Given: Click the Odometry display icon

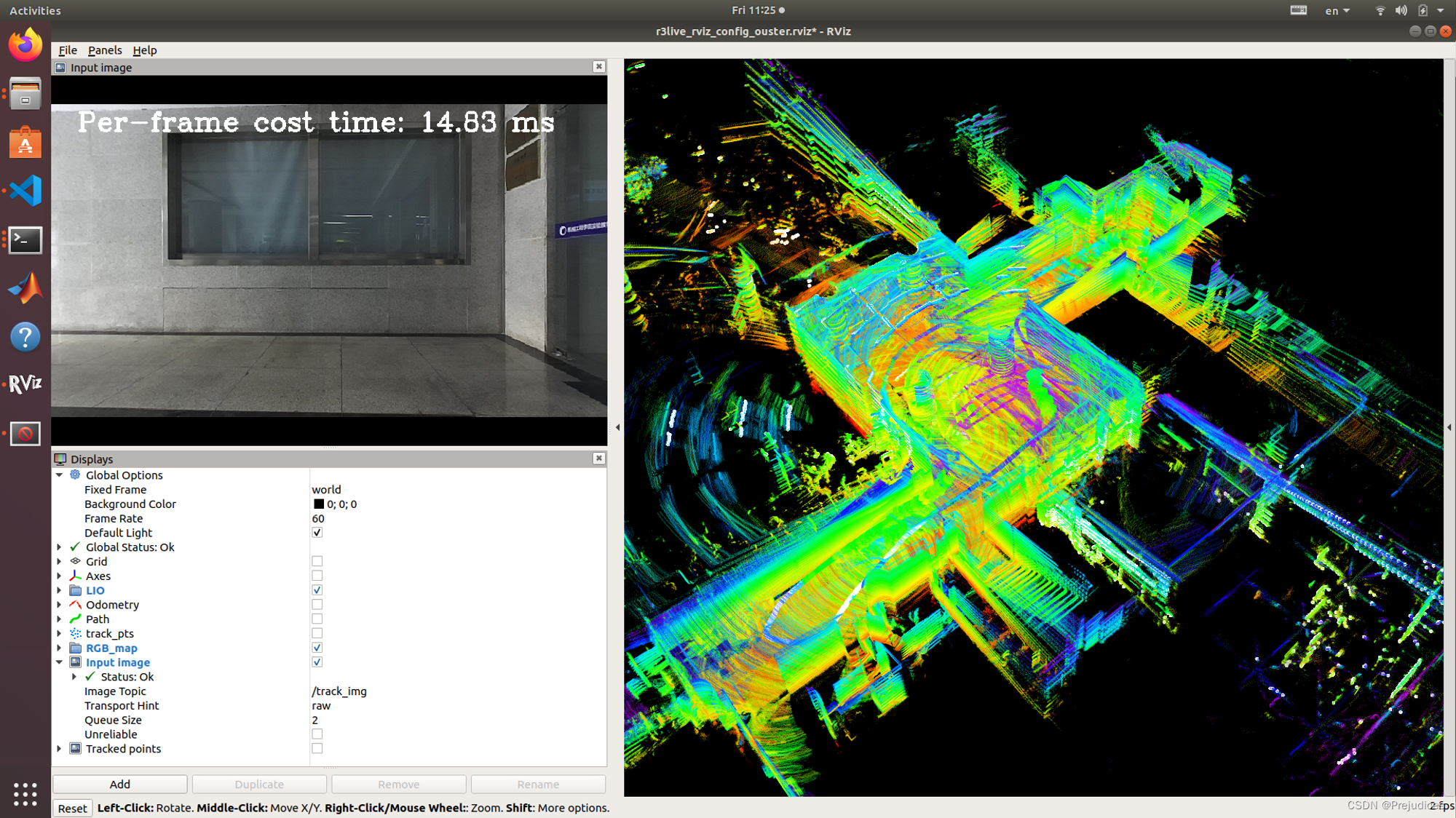Looking at the screenshot, I should coord(75,605).
